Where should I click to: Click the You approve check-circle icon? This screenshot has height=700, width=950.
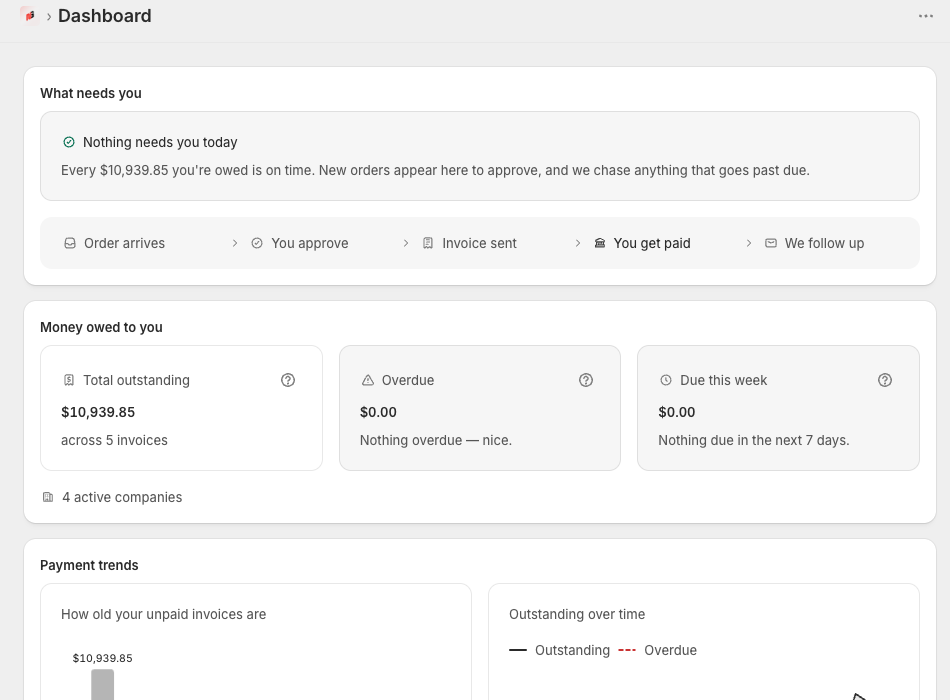click(257, 243)
